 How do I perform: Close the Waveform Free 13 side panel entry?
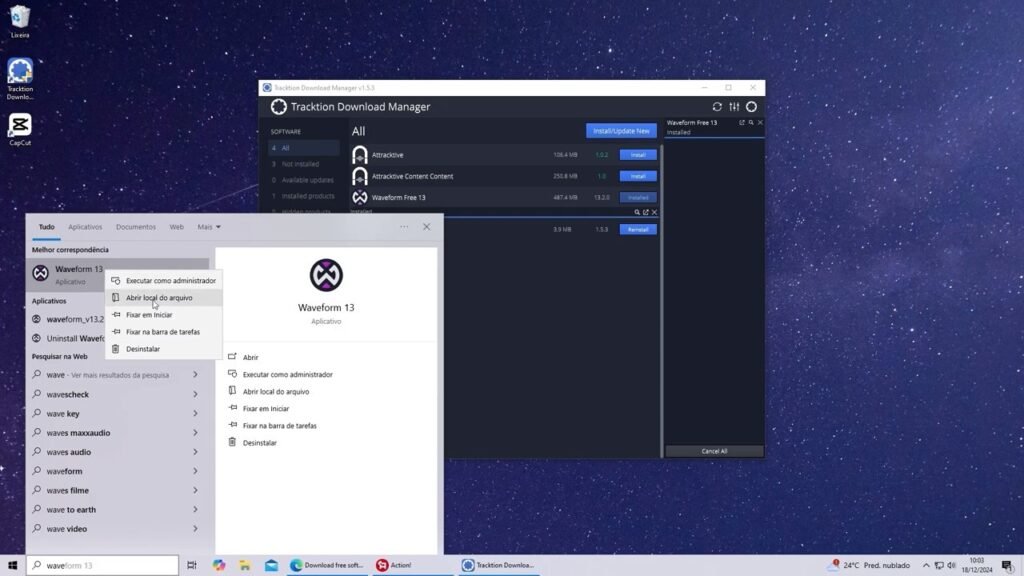point(760,123)
